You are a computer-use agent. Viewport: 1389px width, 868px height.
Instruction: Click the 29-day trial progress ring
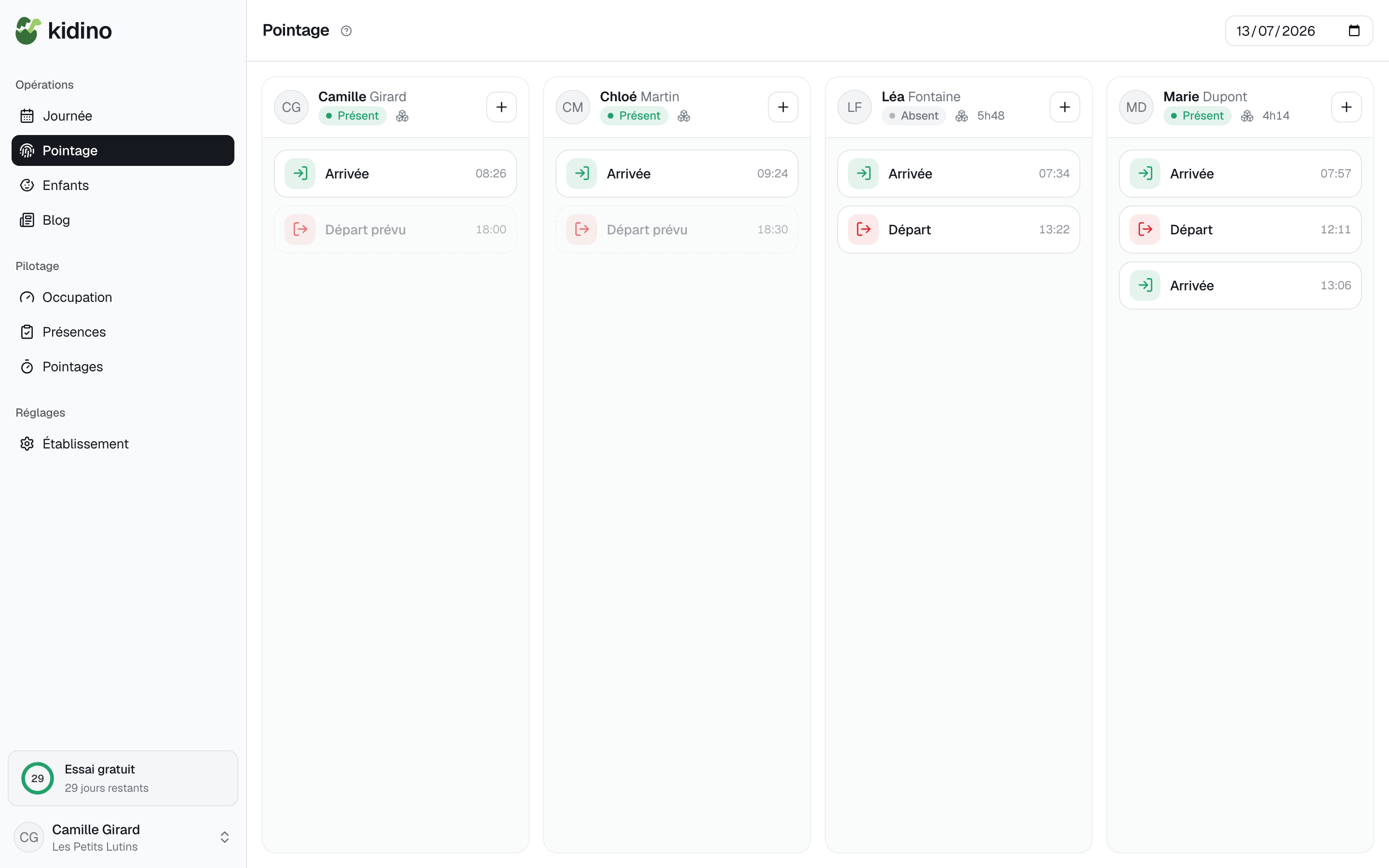click(x=37, y=778)
